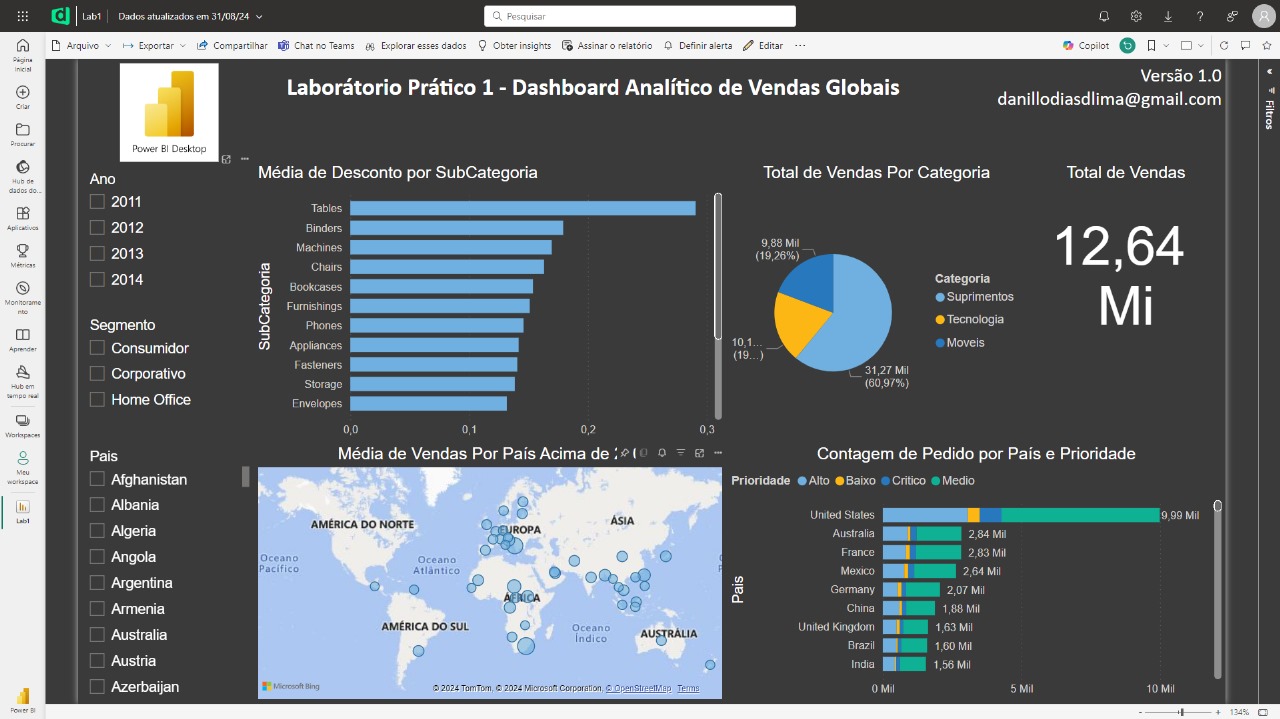Open focus mode on the map visual
Viewport: 1280px width, 719px height.
pos(699,453)
